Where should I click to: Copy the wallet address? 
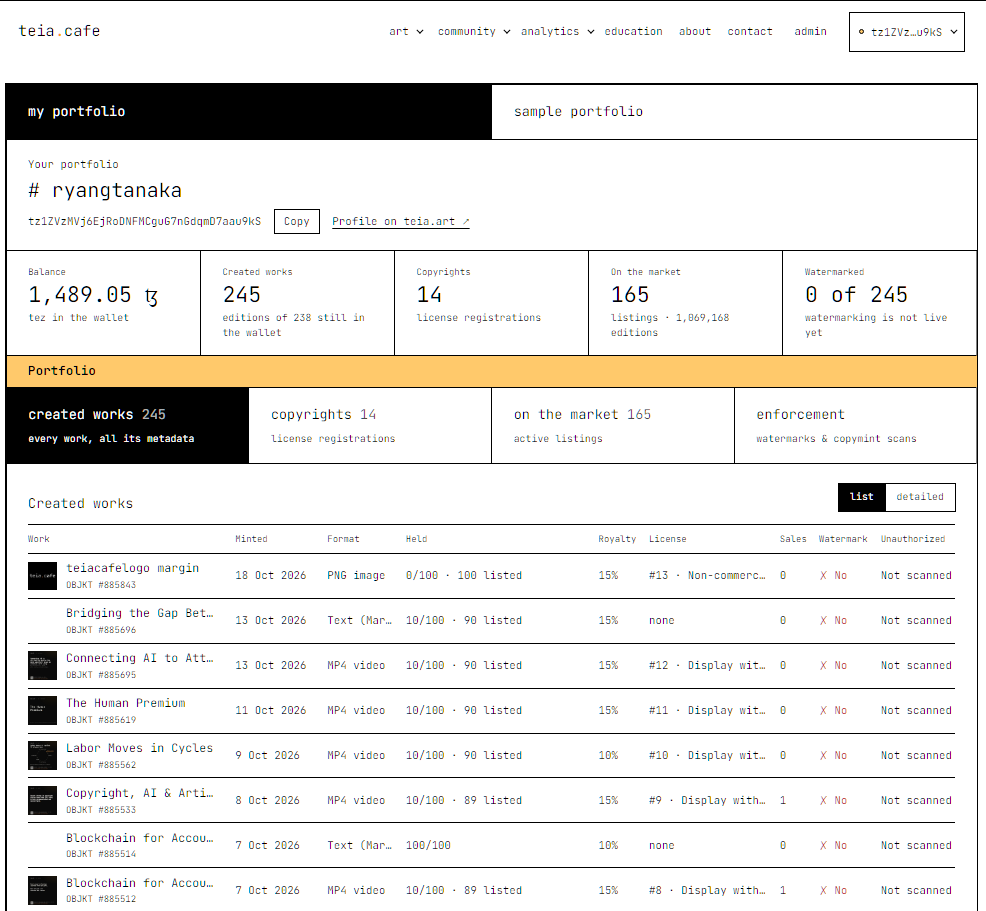click(x=297, y=221)
